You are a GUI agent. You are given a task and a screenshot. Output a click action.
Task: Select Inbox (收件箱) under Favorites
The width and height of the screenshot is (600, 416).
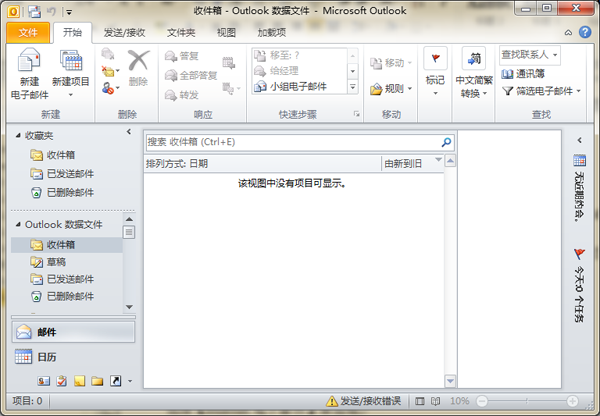click(x=52, y=155)
